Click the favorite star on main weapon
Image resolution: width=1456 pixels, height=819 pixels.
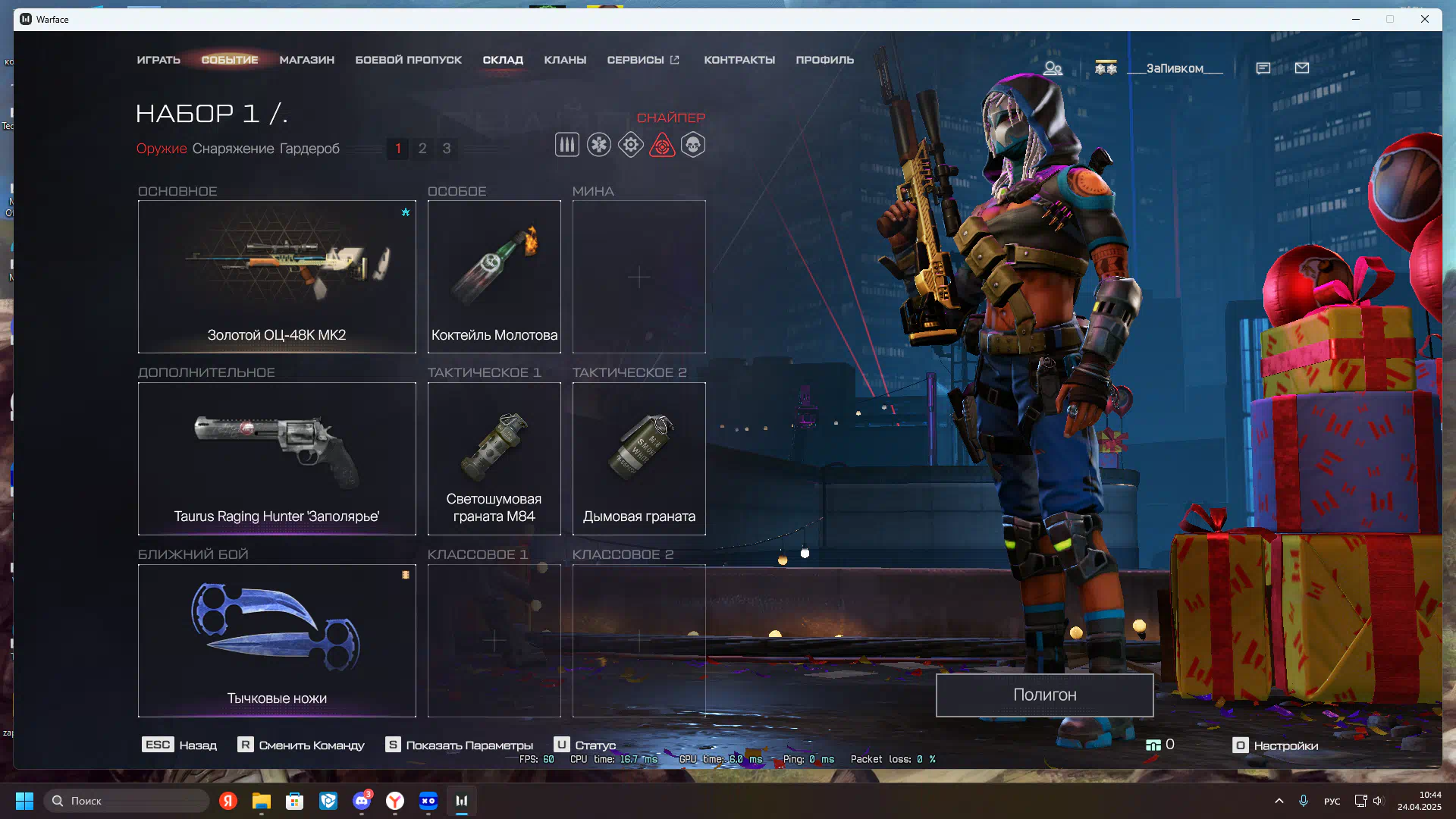coord(406,212)
